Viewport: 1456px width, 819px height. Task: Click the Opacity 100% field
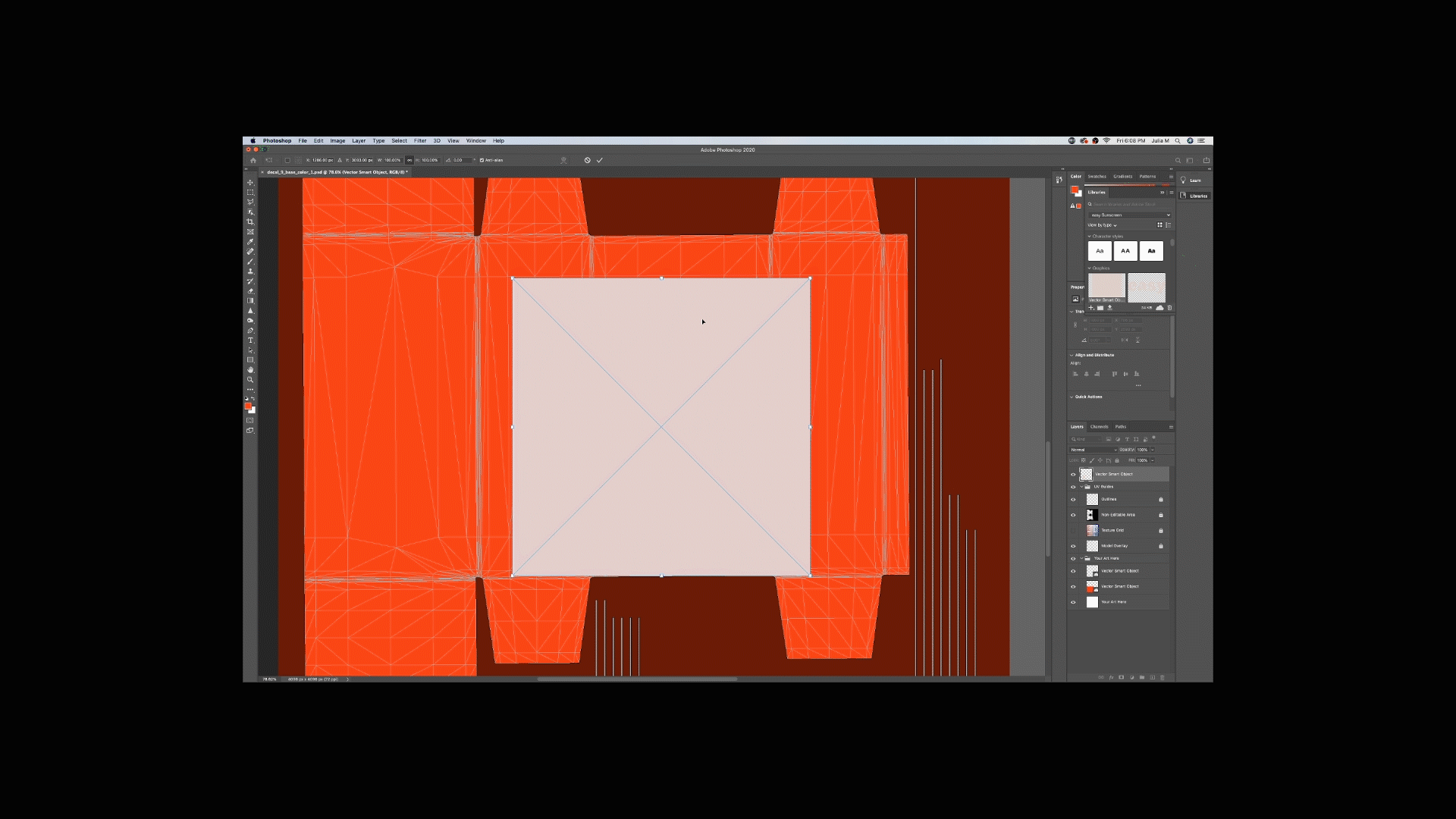pyautogui.click(x=1143, y=450)
